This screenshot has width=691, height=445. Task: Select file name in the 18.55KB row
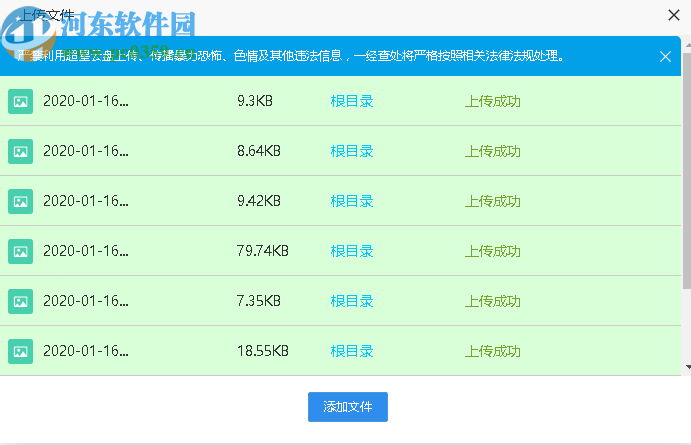(x=86, y=351)
